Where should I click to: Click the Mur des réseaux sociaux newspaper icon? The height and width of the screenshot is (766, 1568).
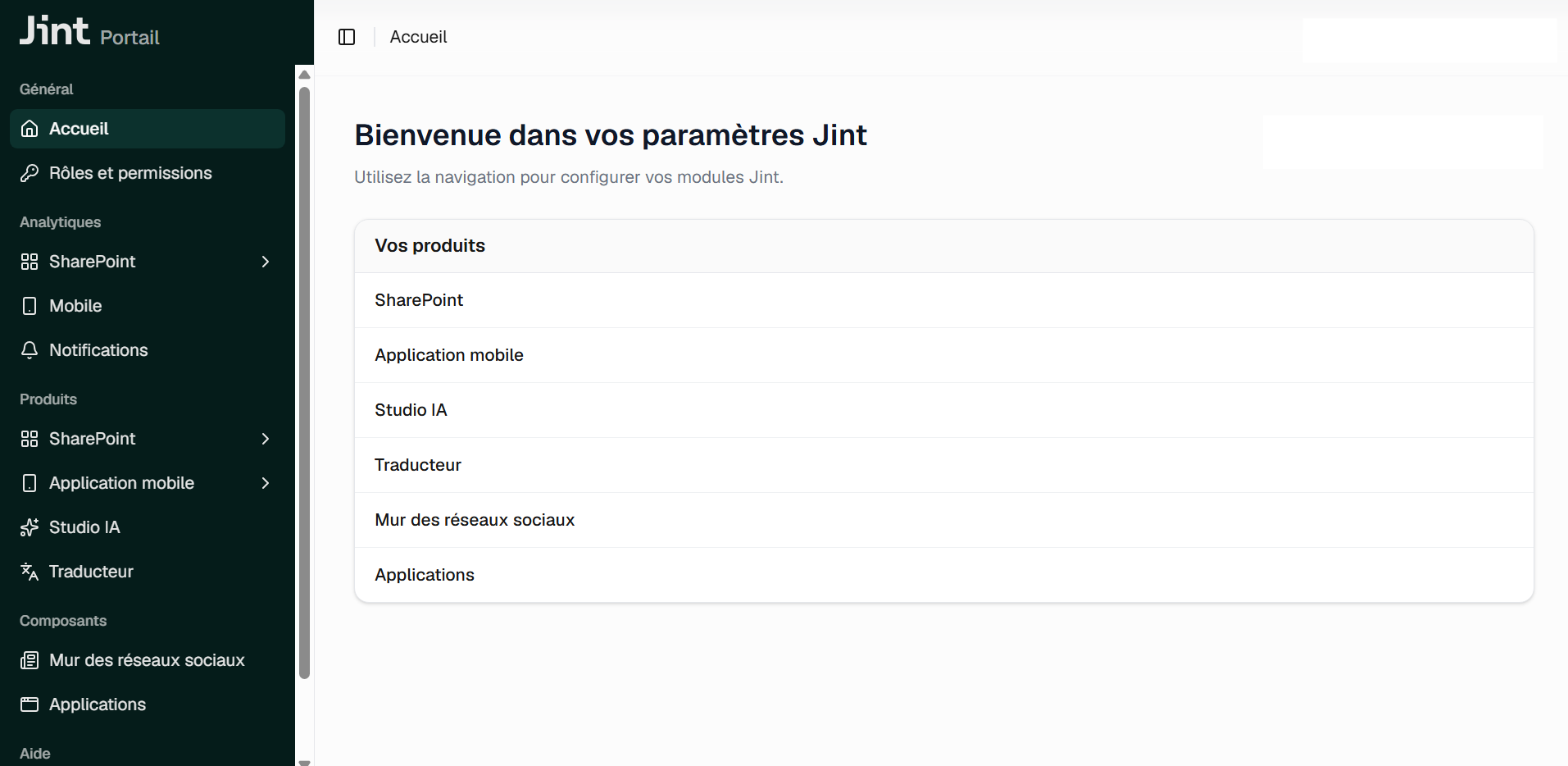pos(30,660)
